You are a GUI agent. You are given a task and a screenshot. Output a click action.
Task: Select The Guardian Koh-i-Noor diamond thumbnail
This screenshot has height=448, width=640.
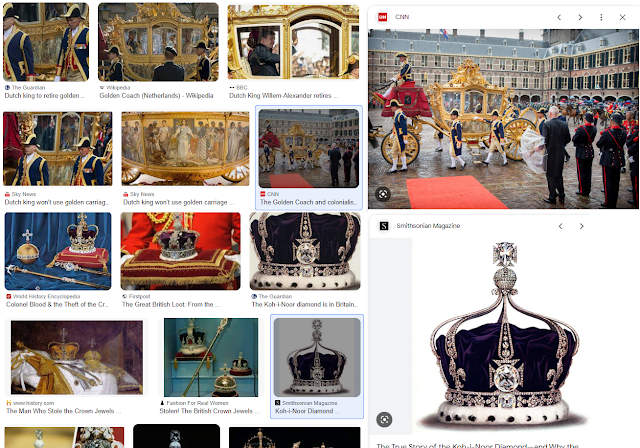coord(305,251)
